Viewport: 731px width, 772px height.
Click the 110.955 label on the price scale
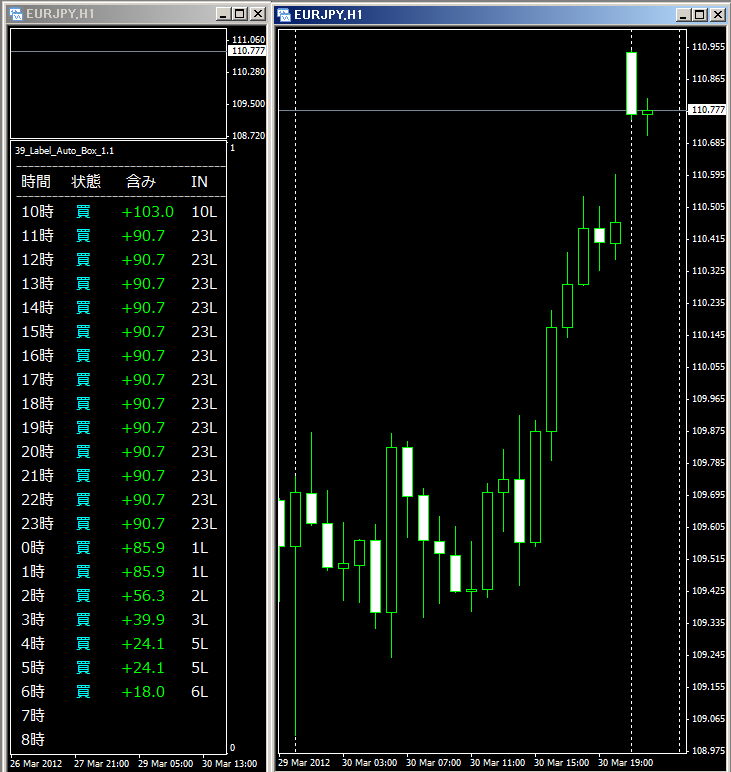(708, 47)
